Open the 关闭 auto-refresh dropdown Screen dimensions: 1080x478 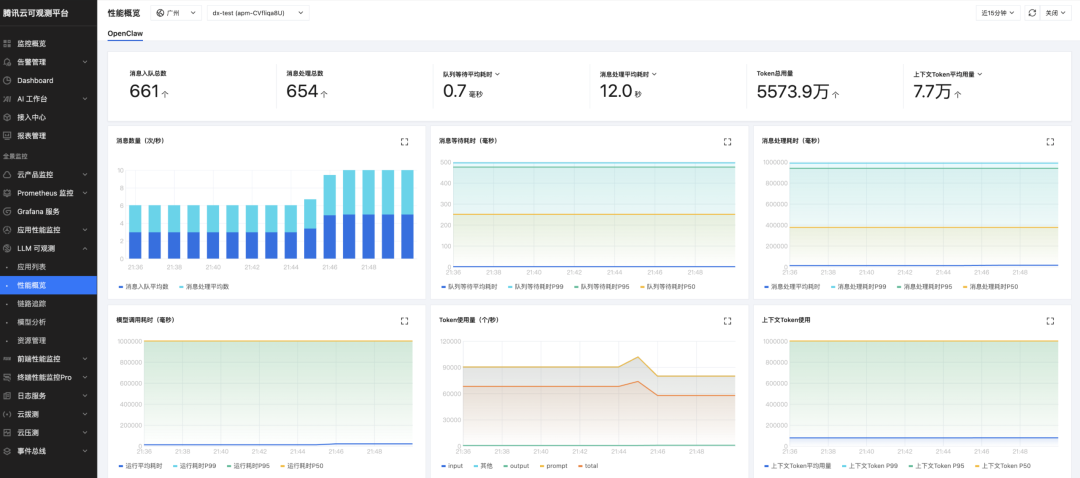click(1055, 13)
